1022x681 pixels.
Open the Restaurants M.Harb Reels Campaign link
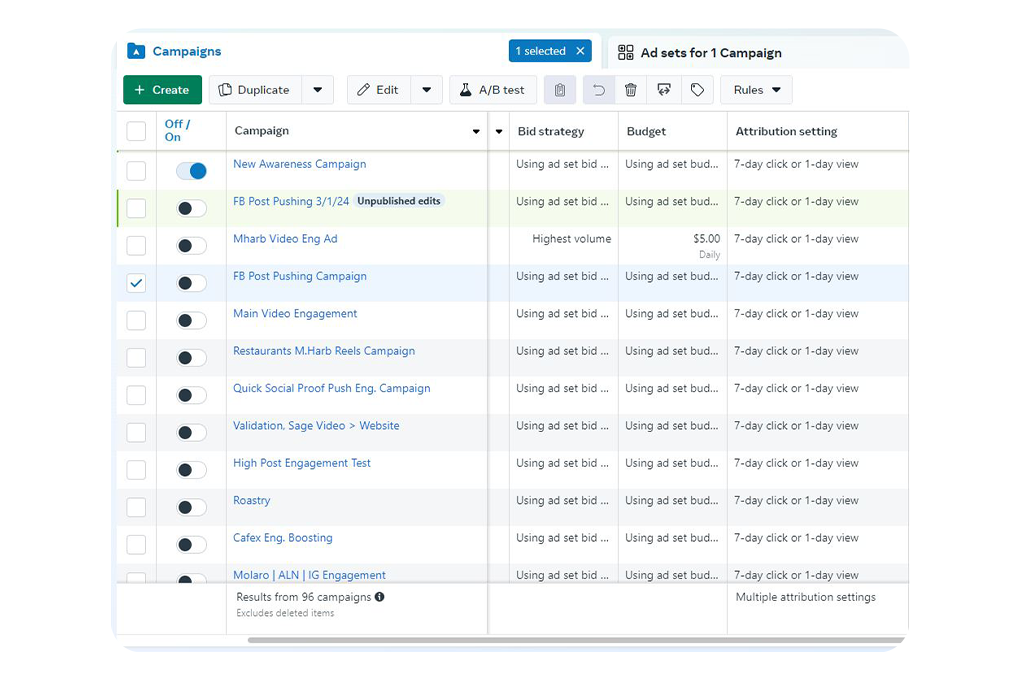324,351
